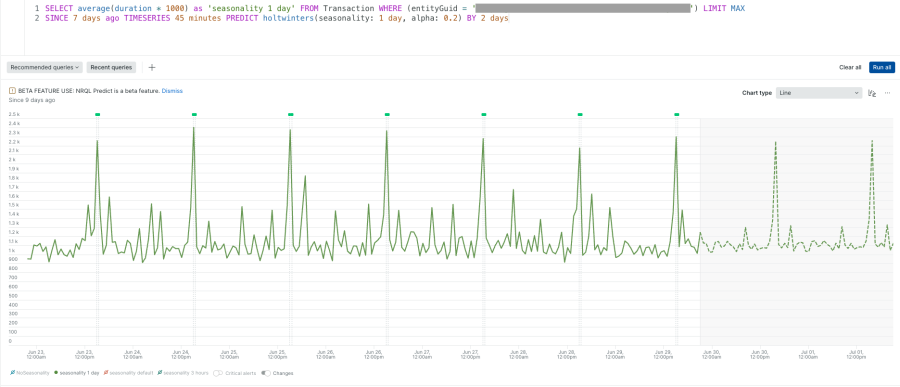Open the chart more options ellipsis menu
900x387 pixels.
pos(887,92)
